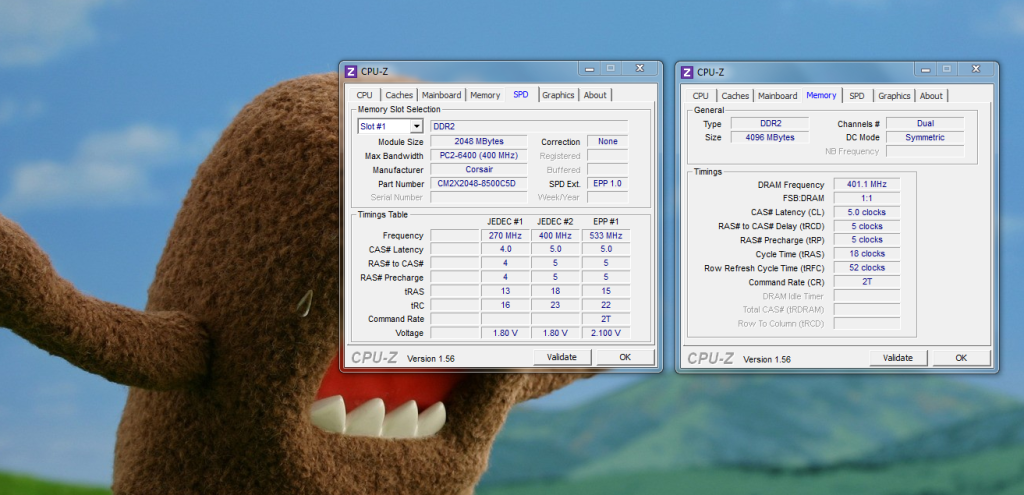Click the FSB:DRAM ratio value 1:1
Viewport: 1024px width, 495px height.
pos(867,199)
